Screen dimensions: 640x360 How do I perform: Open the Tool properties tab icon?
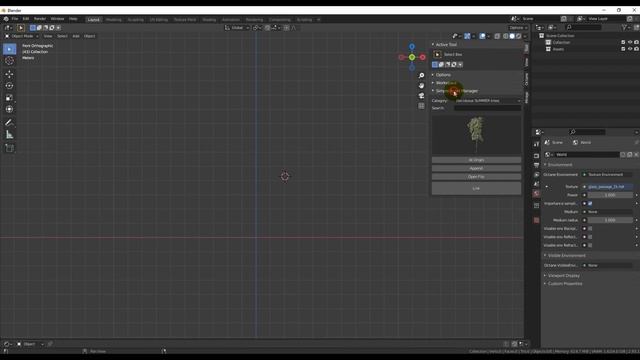coord(536,144)
